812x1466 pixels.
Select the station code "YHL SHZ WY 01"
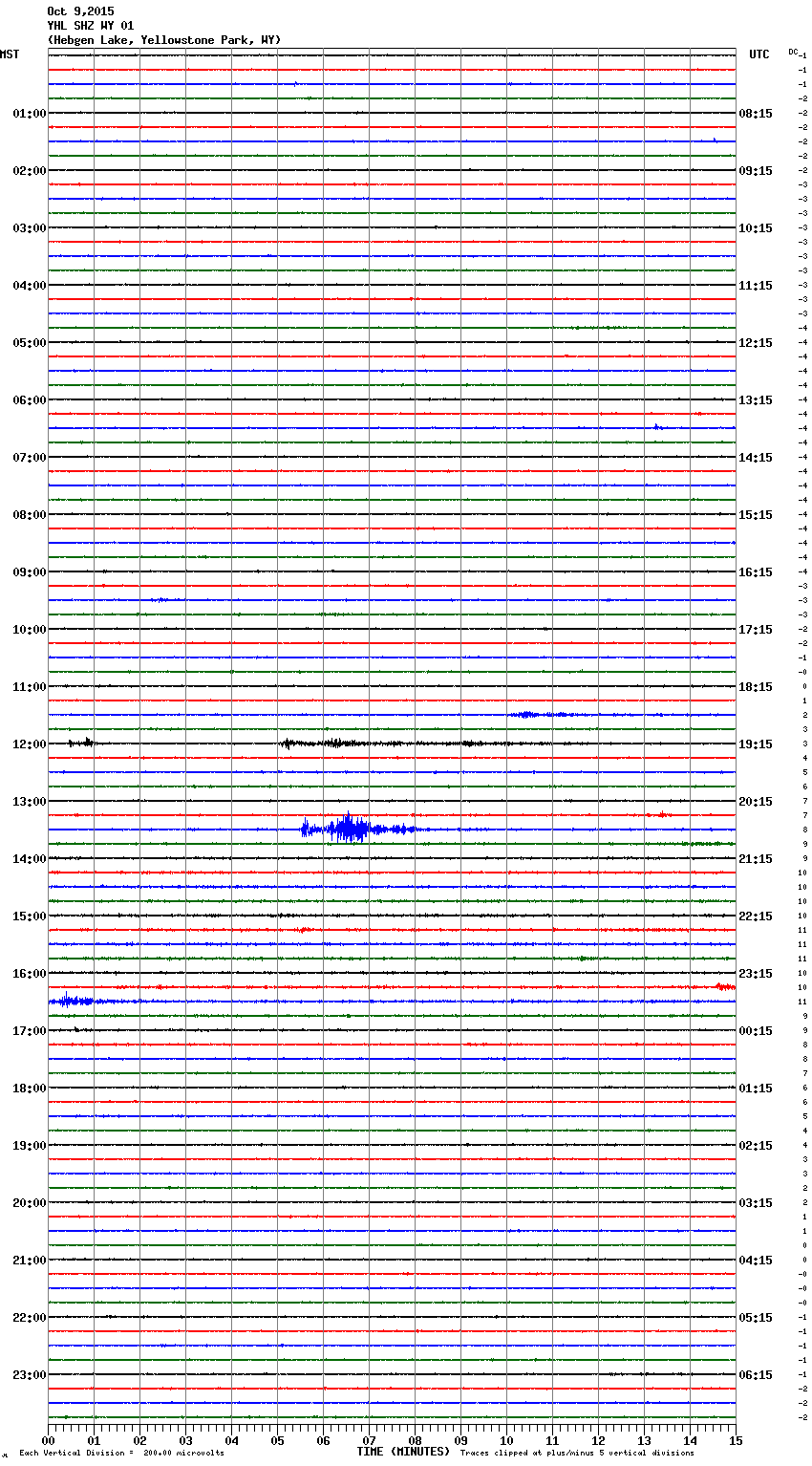click(90, 26)
